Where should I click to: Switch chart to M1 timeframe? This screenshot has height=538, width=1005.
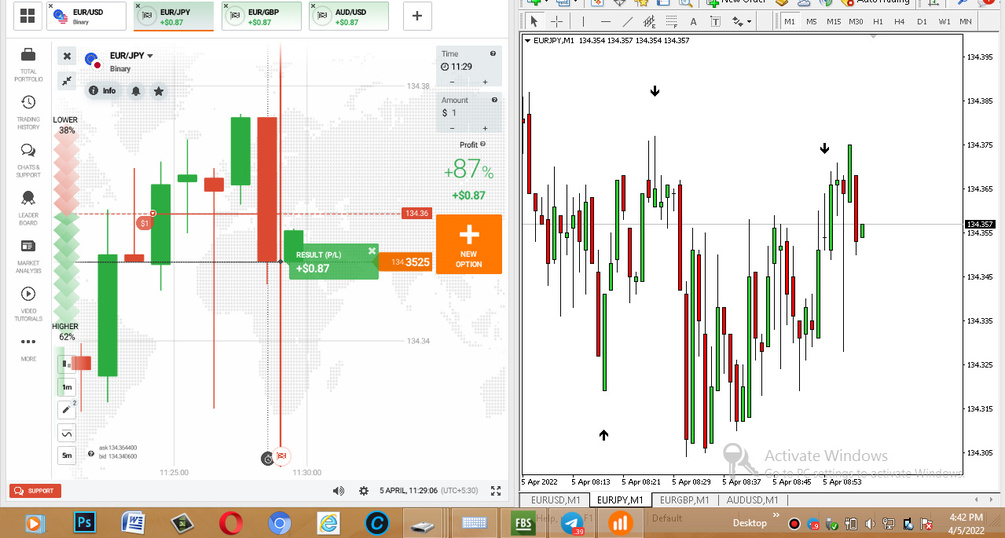click(x=790, y=21)
